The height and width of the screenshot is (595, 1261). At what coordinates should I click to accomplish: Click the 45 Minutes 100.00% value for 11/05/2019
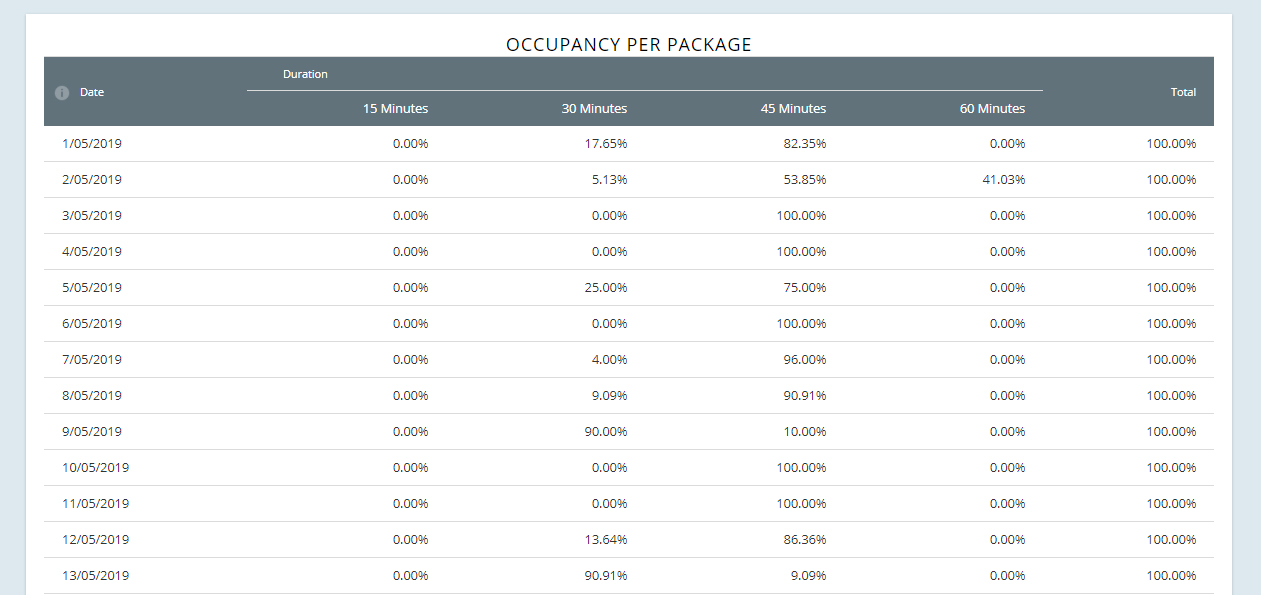coord(802,504)
